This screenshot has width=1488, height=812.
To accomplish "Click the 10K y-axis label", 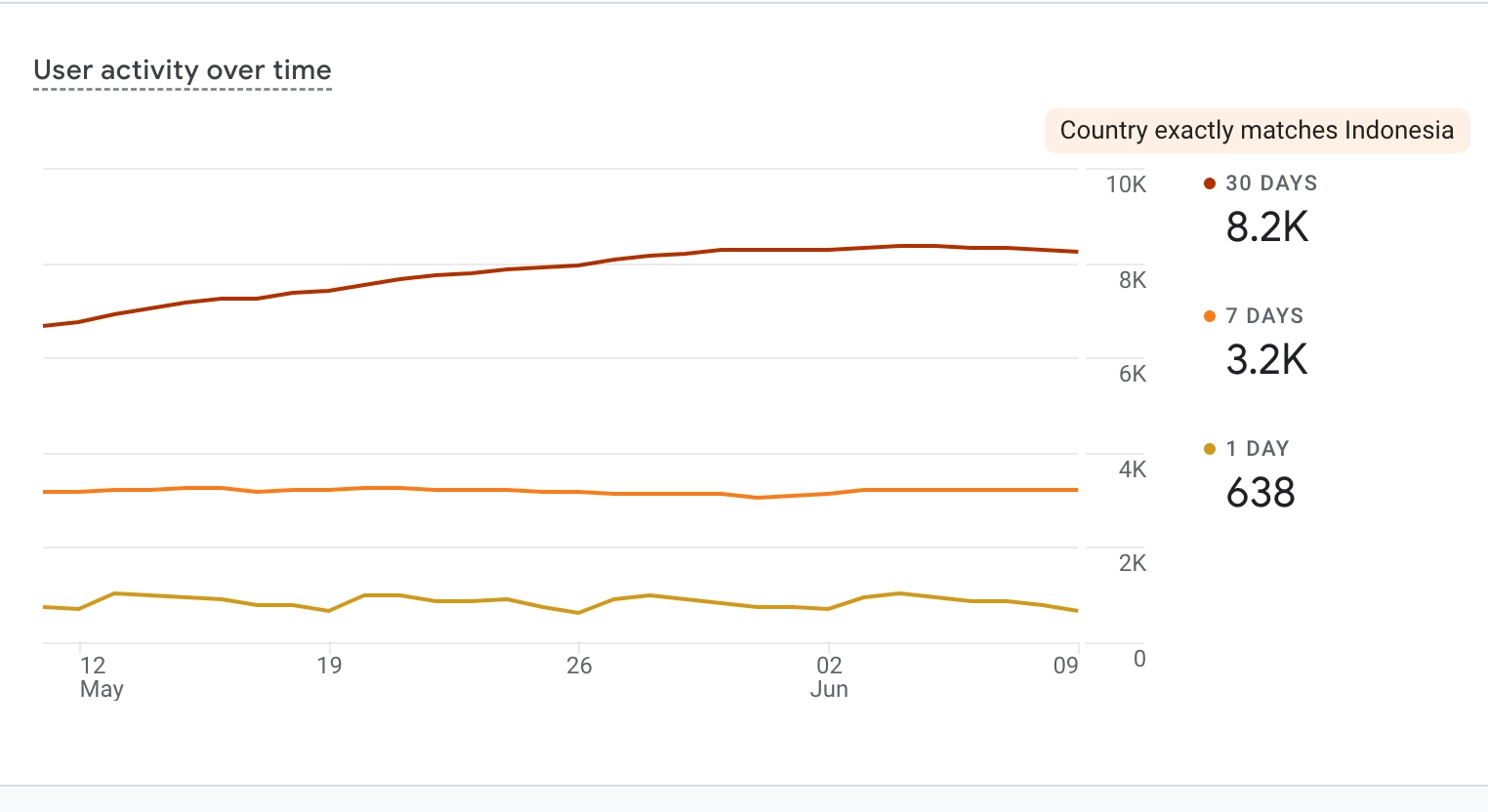I will (1126, 184).
